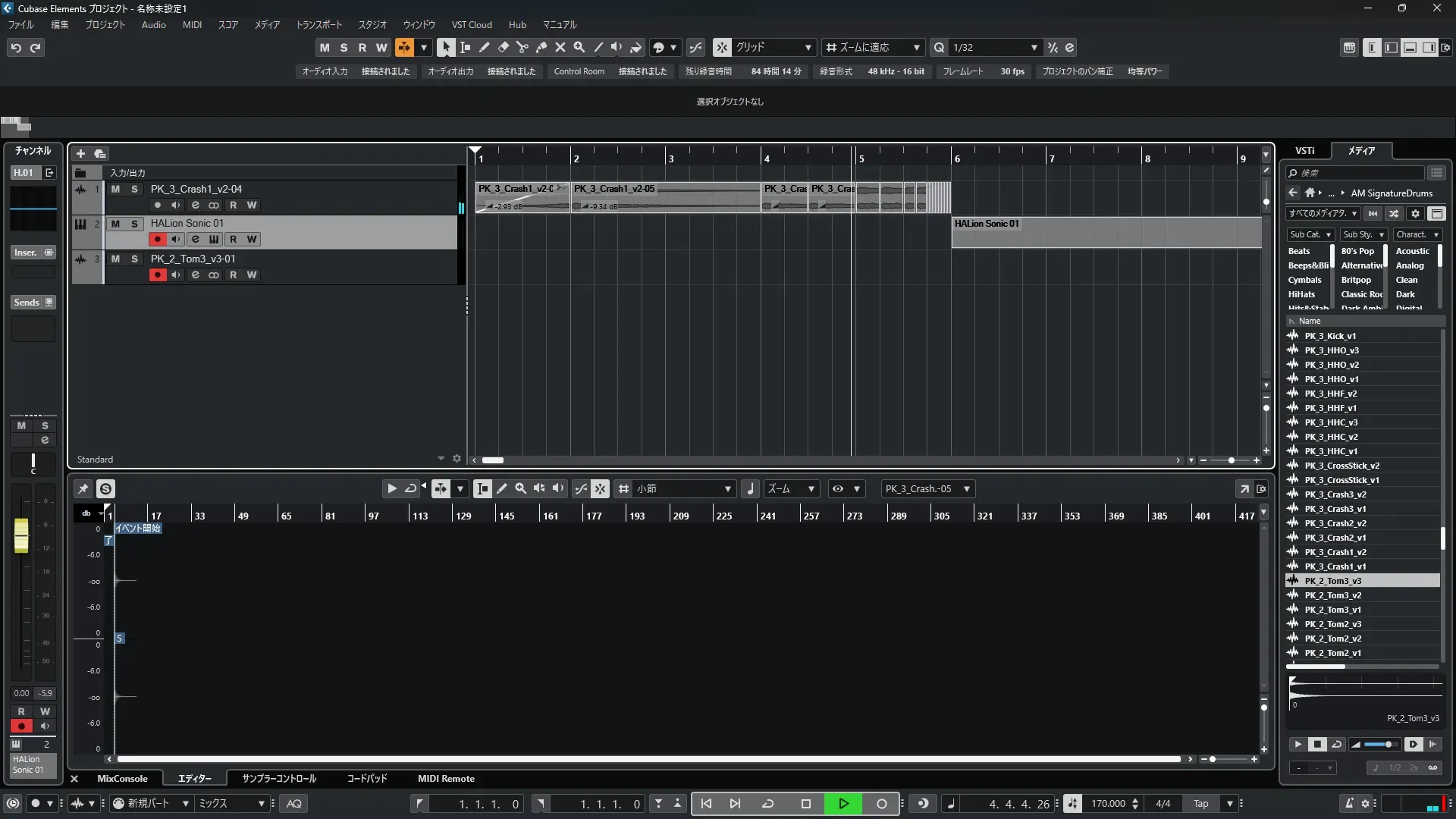The height and width of the screenshot is (819, 1456).
Task: Open the グリッド snap type dropdown
Action: pos(808,48)
